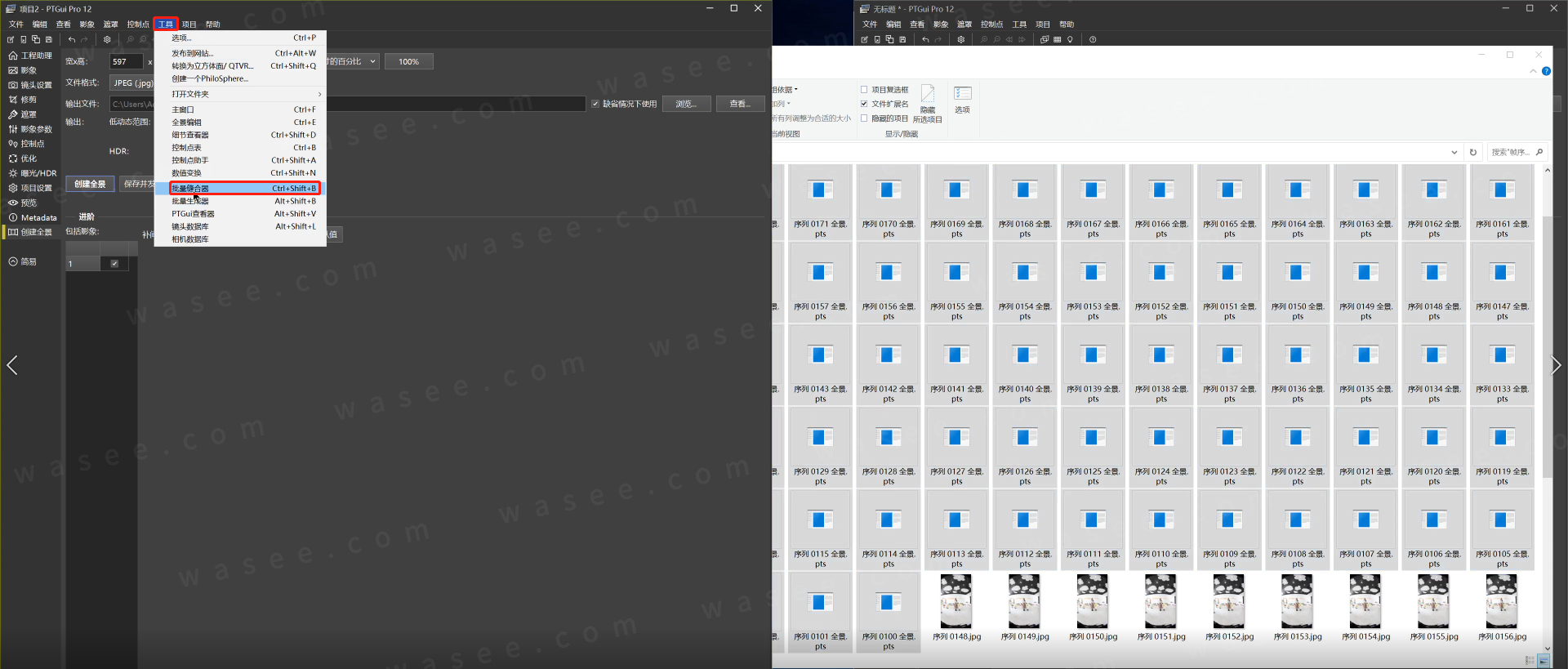Viewport: 1568px width, 669px height.
Task: Open the 工具 menu in 无标题 window
Action: pos(1019,25)
